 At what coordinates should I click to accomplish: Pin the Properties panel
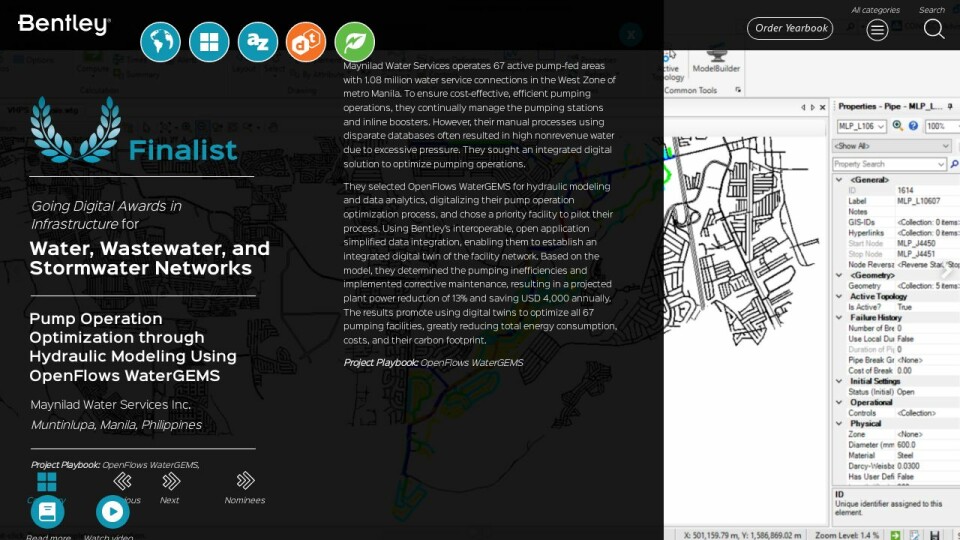tap(950, 107)
